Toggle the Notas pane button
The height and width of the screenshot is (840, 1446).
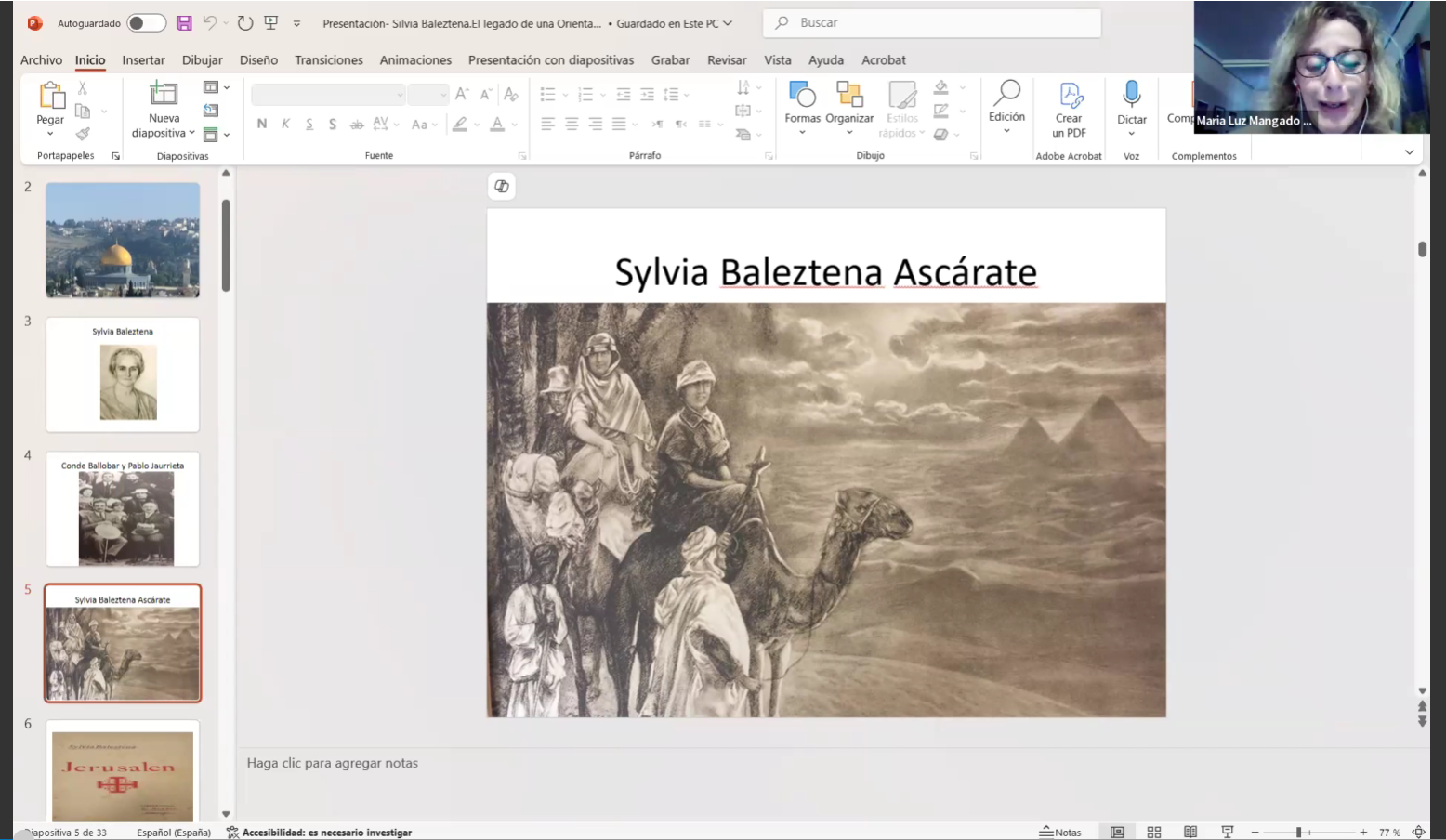pyautogui.click(x=1060, y=833)
